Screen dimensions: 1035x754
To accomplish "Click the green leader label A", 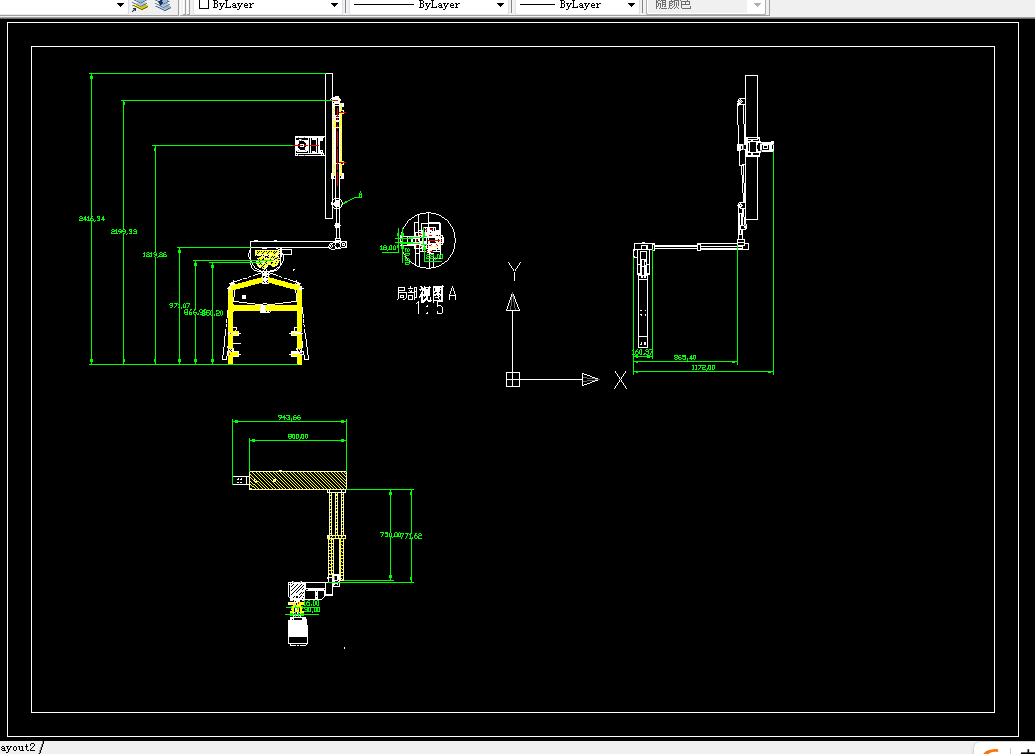I will (x=360, y=195).
